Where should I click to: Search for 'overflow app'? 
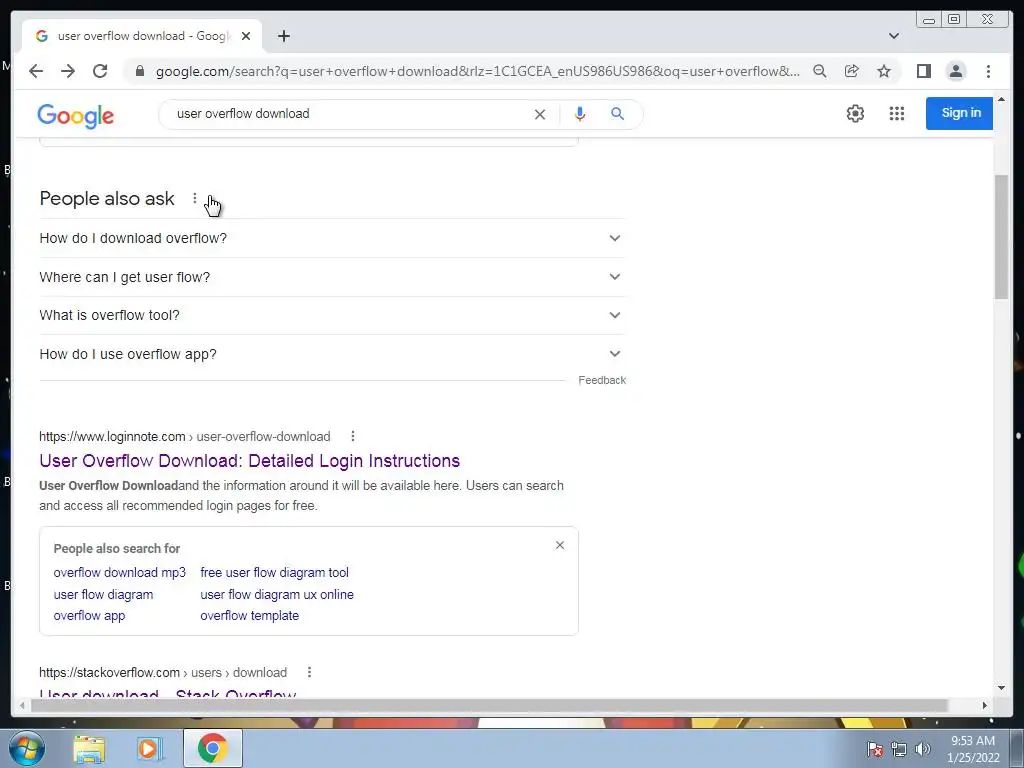click(x=89, y=616)
